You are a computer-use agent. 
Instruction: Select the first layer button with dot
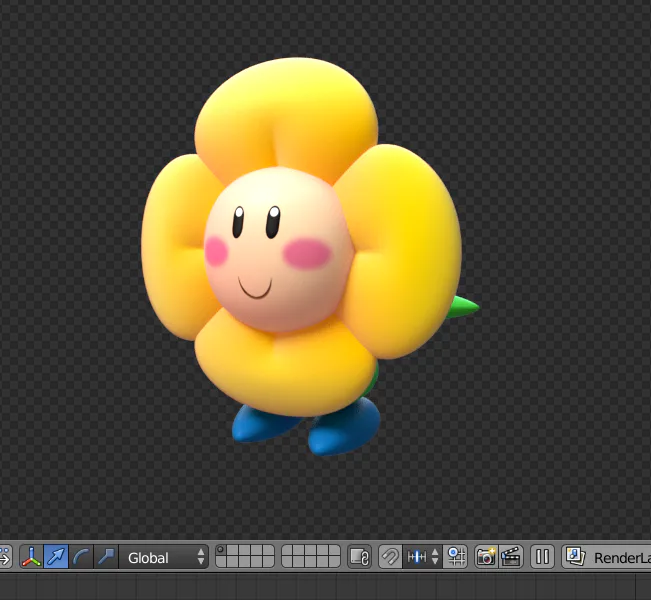221,551
